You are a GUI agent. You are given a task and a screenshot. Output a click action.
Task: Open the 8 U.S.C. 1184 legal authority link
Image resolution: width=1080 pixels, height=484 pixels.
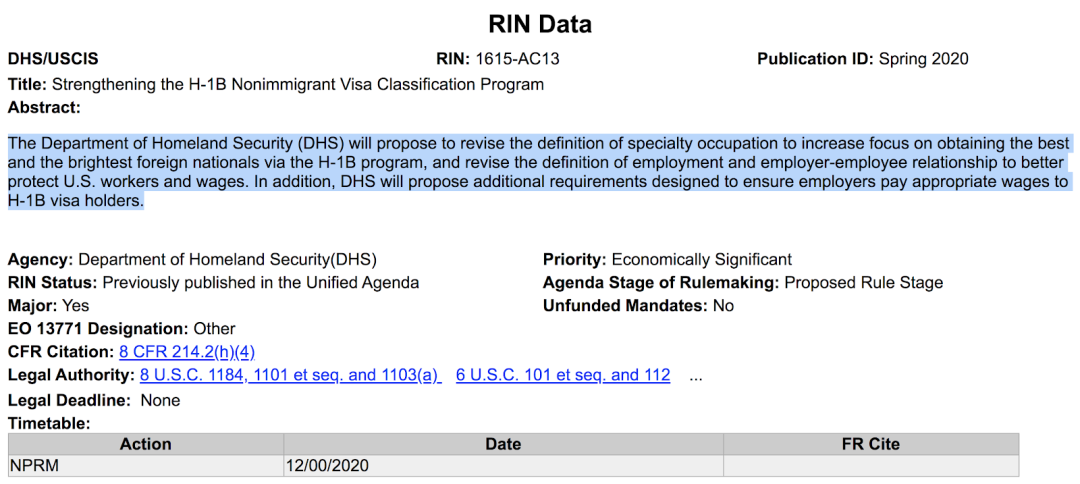coord(290,375)
